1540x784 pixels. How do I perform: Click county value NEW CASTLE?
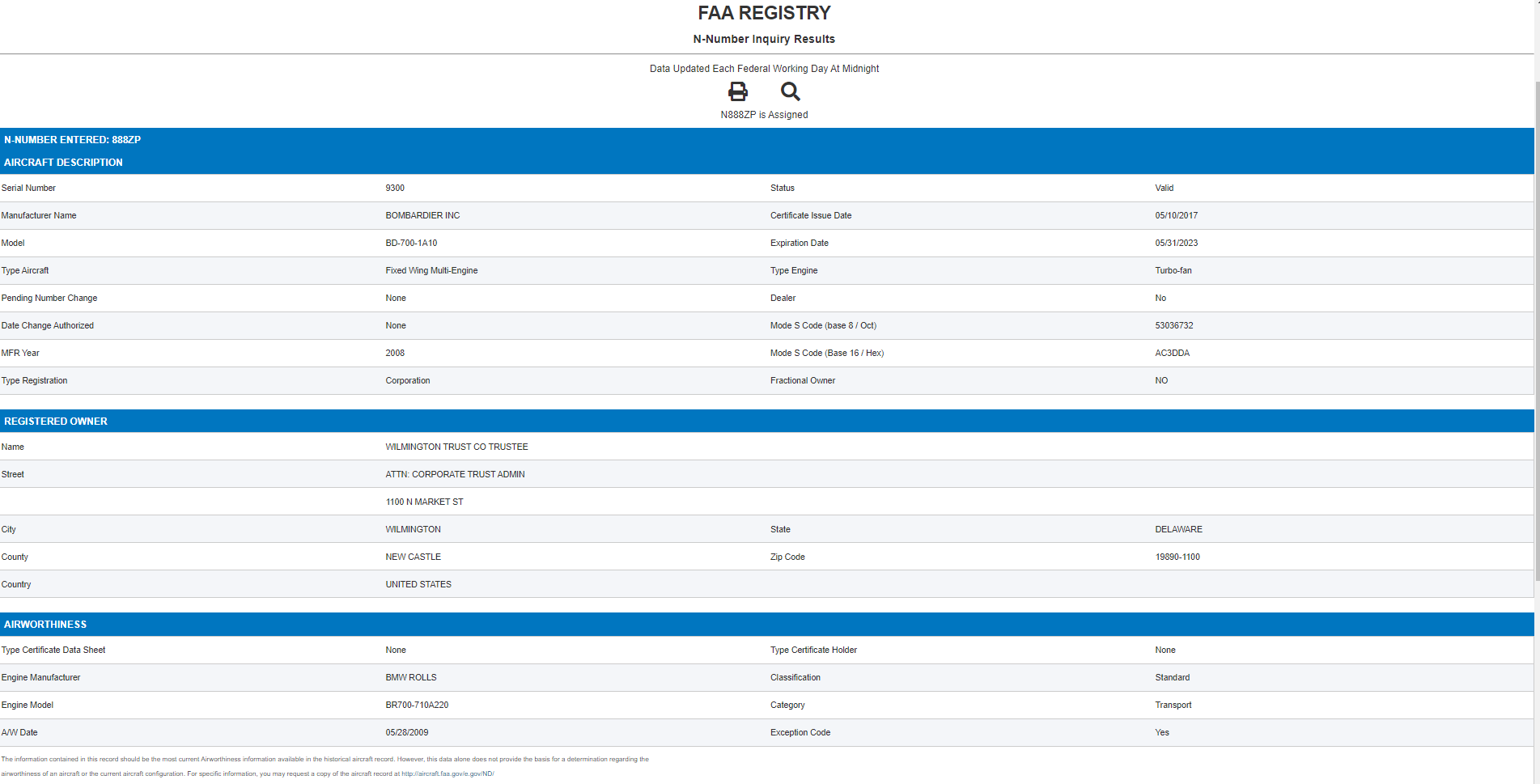point(413,557)
